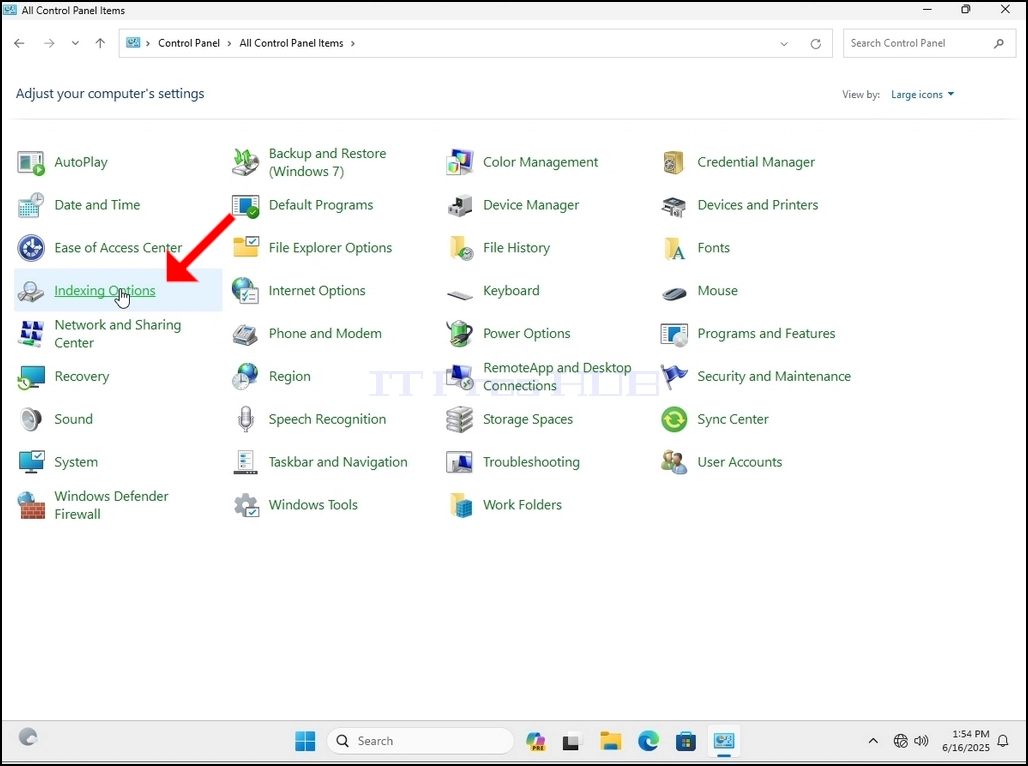Screen dimensions: 1028x766
Task: Open the Windows Start menu
Action: pos(305,741)
